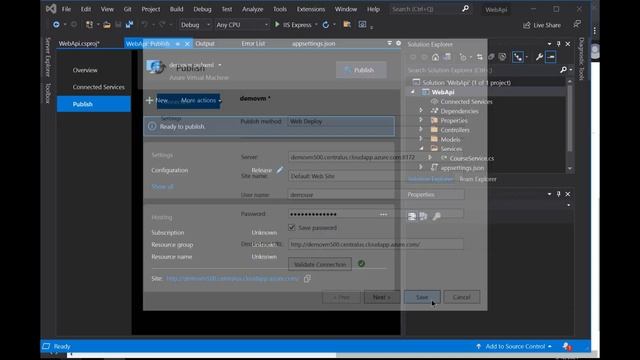Viewport: 640px width, 360px height.
Task: Click the Save button in dialog
Action: point(422,297)
